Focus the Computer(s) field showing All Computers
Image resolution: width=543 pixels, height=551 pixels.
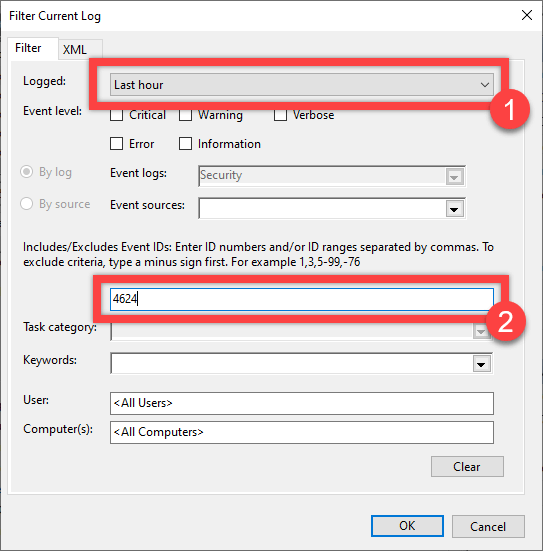302,432
